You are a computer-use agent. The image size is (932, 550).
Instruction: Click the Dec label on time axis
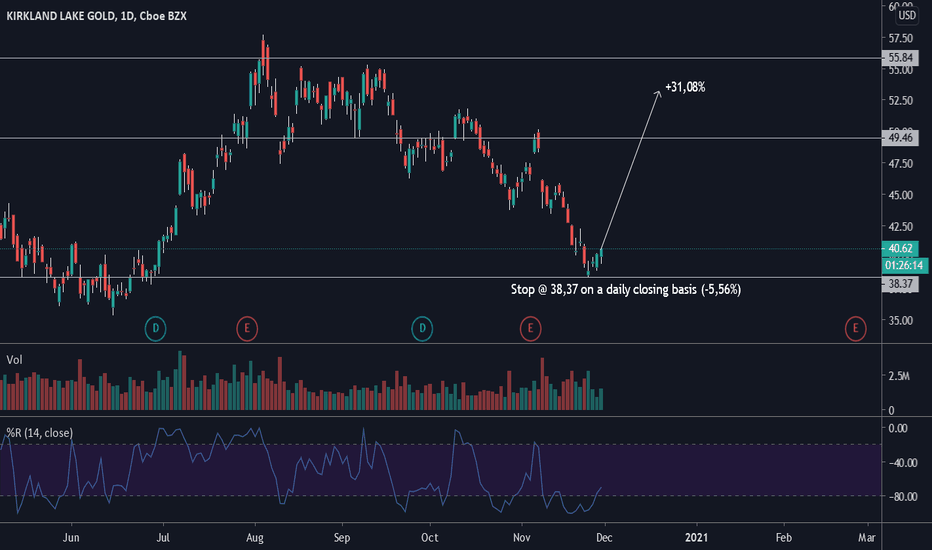[604, 538]
